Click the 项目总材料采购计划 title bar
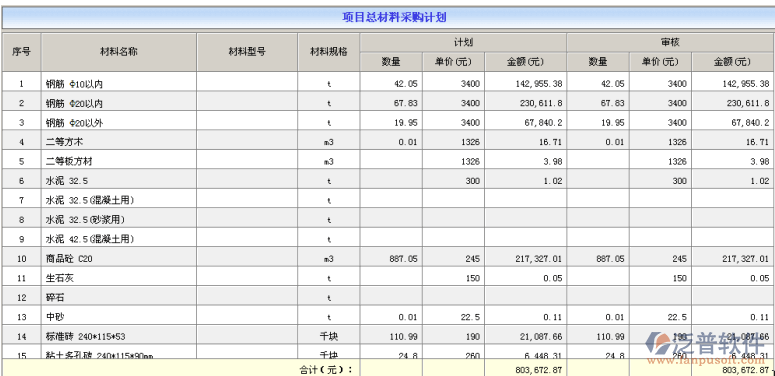The height and width of the screenshot is (376, 775). (388, 18)
